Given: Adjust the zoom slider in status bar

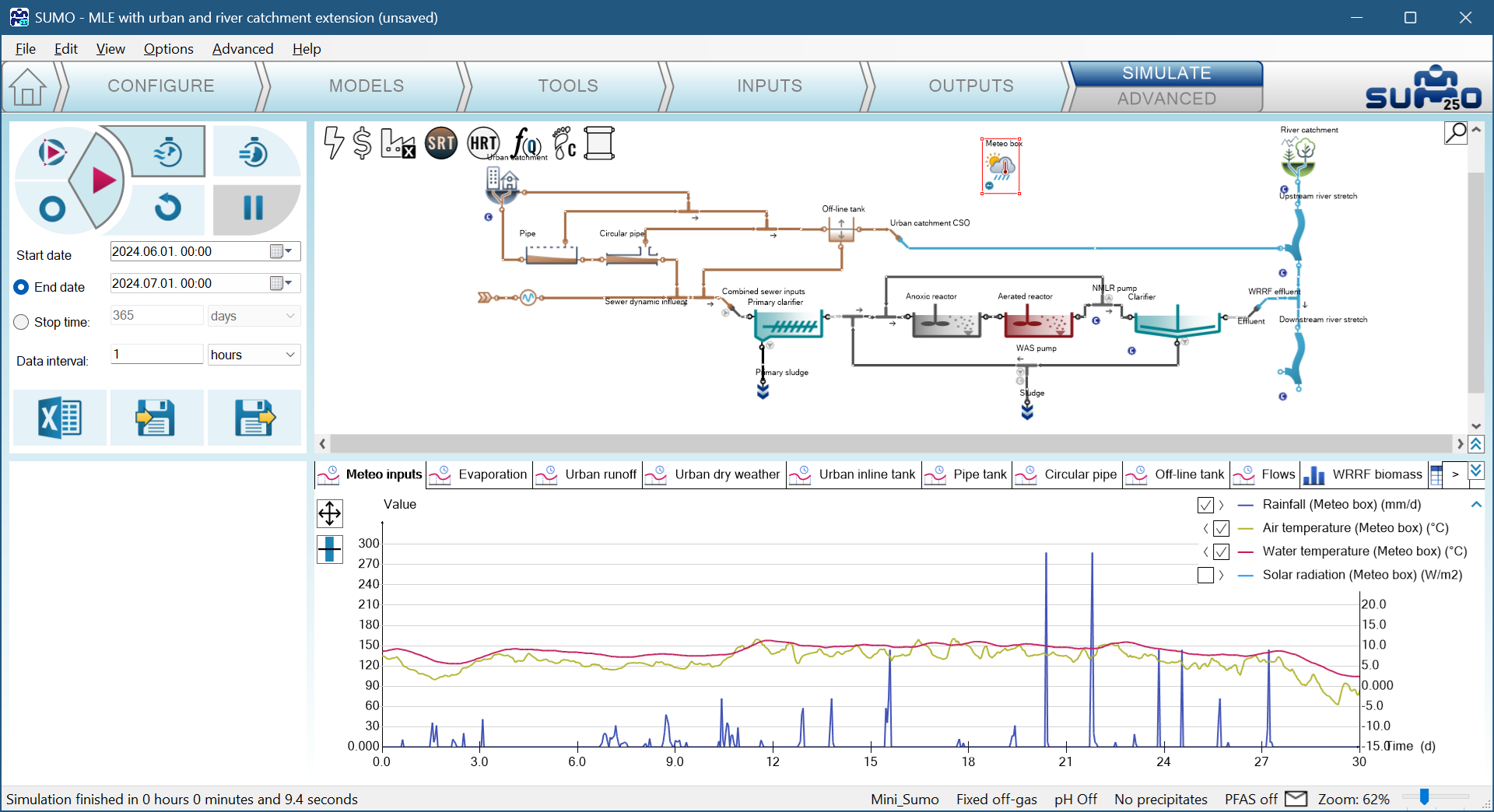Looking at the screenshot, I should pyautogui.click(x=1424, y=797).
